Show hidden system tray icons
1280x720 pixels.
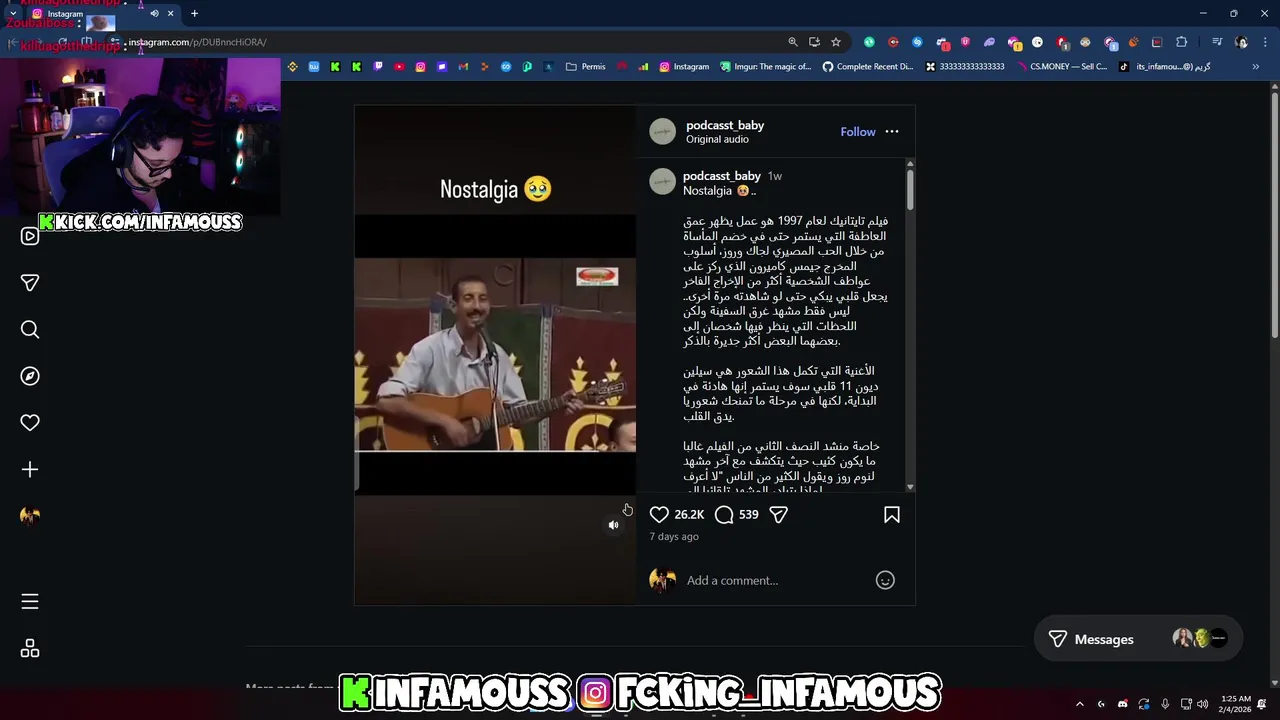(x=1079, y=704)
